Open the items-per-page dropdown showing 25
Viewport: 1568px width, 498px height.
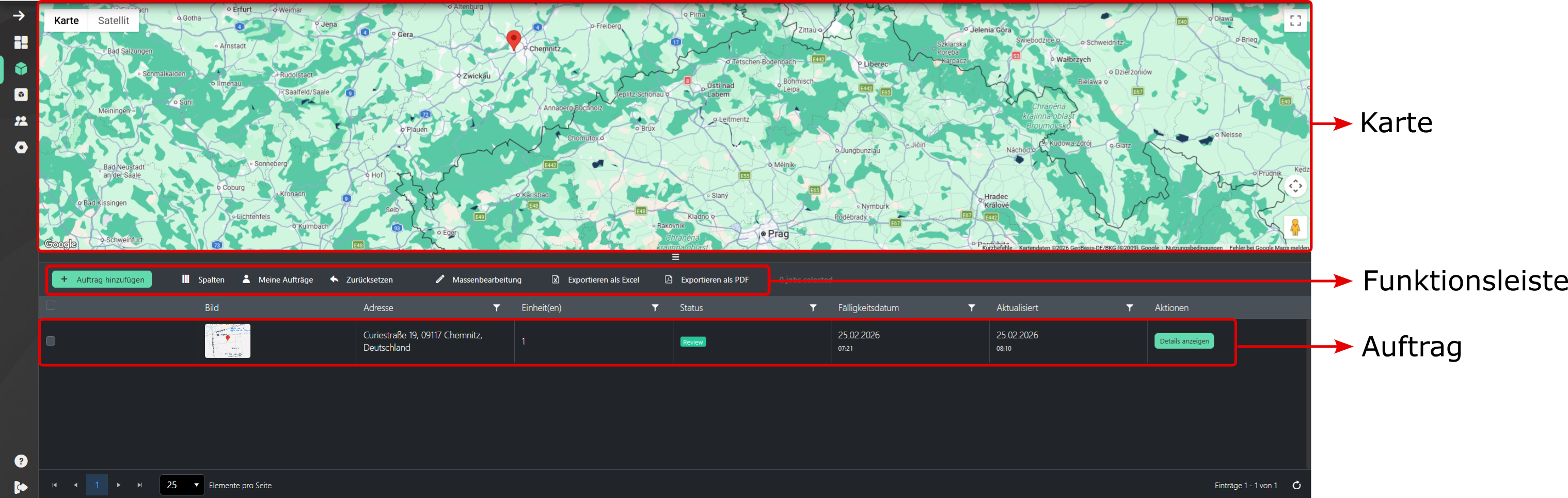point(182,485)
